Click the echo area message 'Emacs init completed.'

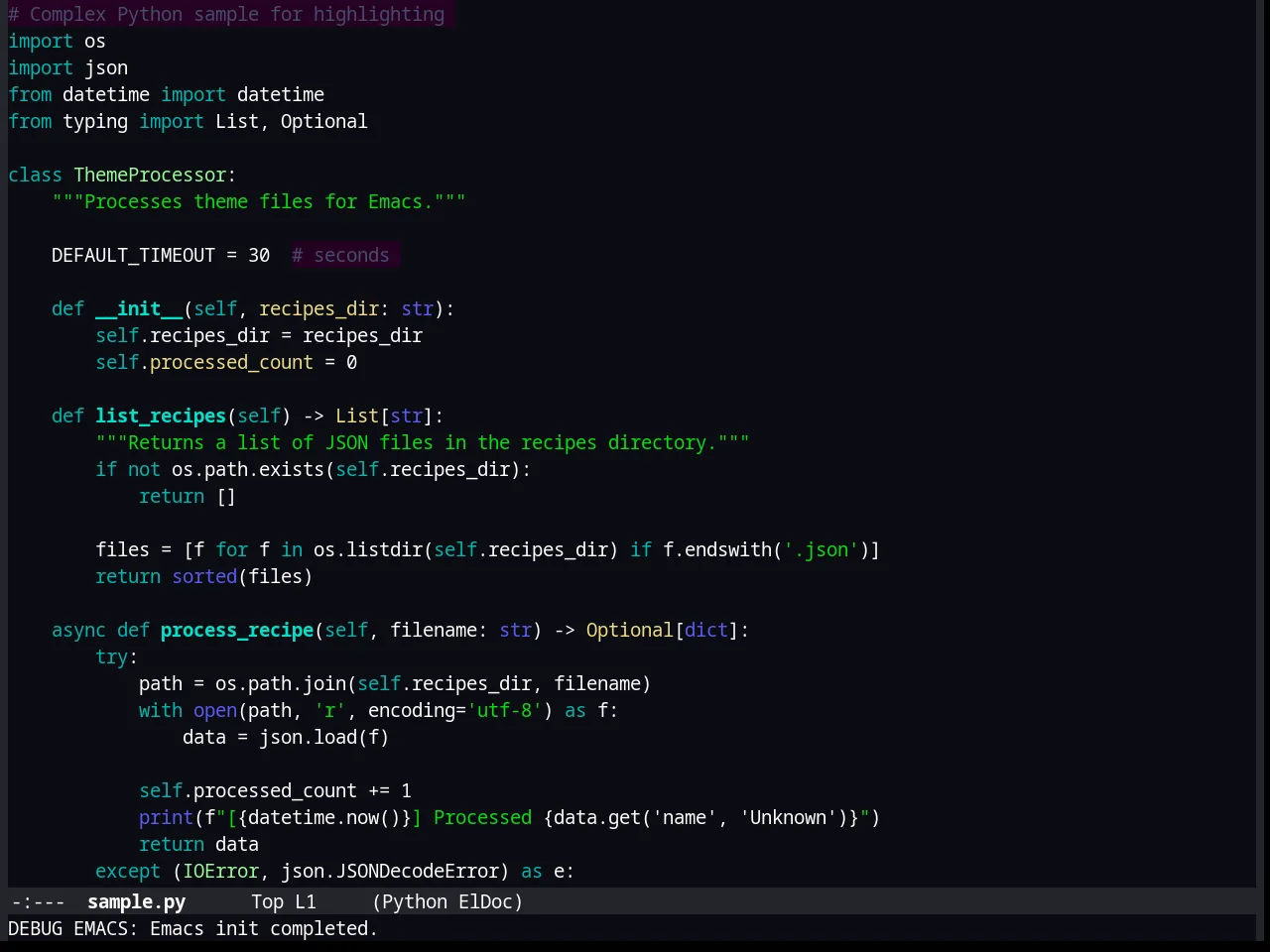[263, 928]
